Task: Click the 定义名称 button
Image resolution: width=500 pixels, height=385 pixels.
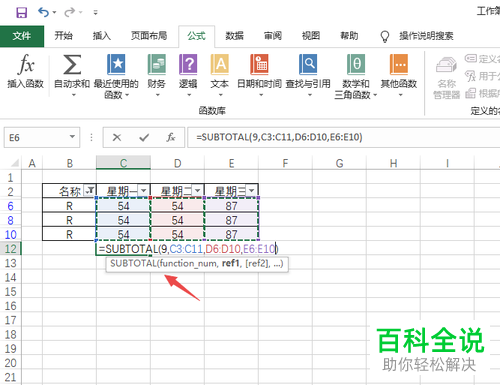Action: (x=482, y=59)
